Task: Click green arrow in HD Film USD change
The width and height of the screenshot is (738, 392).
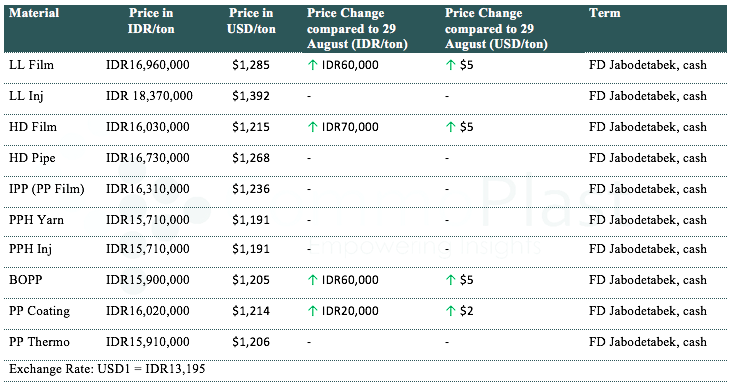Action: [450, 127]
